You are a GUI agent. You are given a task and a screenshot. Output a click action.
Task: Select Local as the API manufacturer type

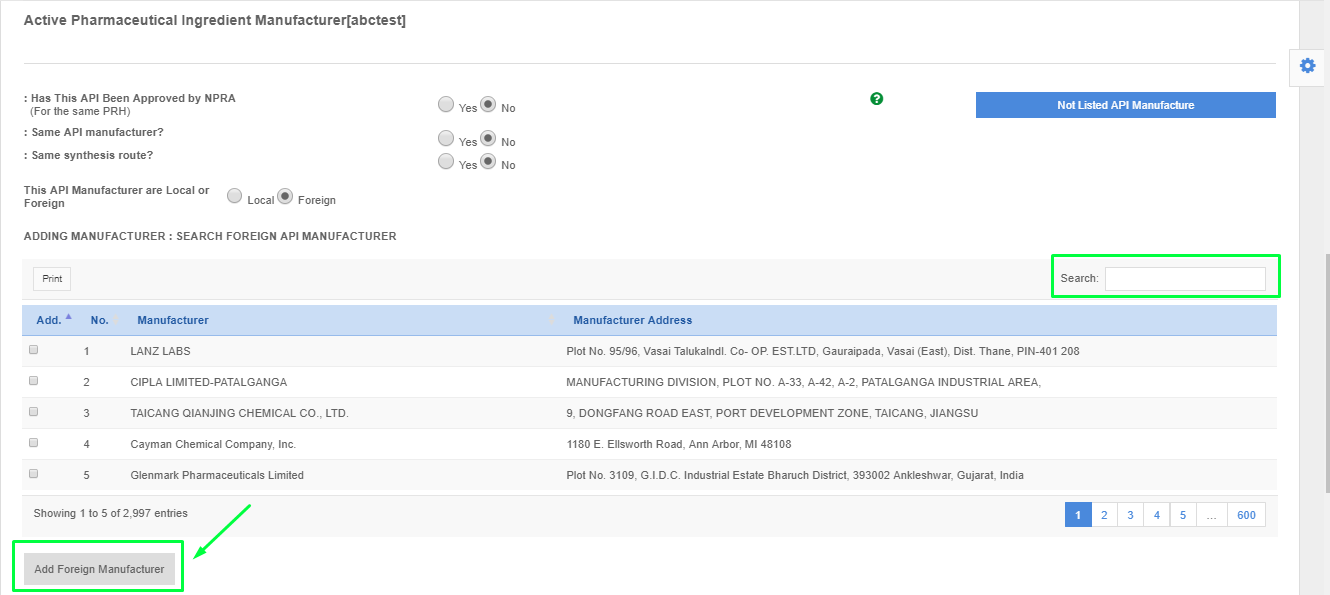point(234,196)
